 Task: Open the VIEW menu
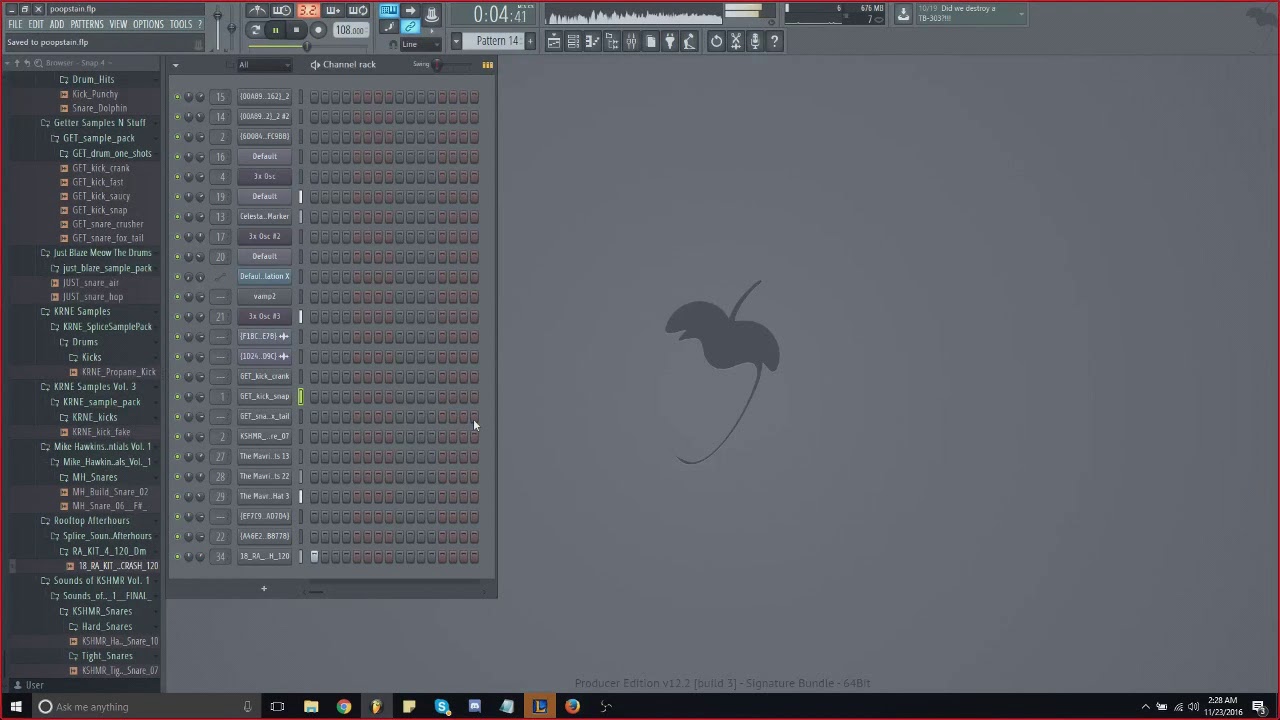118,24
